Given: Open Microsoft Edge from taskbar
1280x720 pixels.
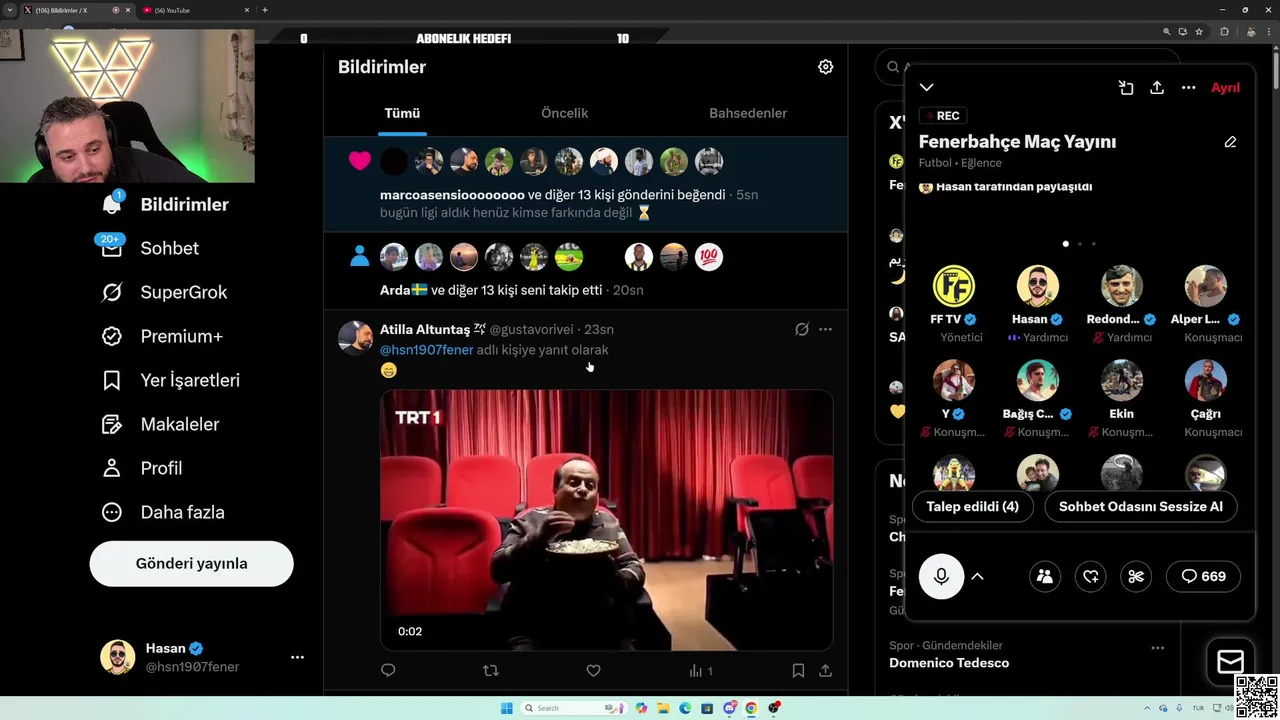Looking at the screenshot, I should [x=685, y=708].
